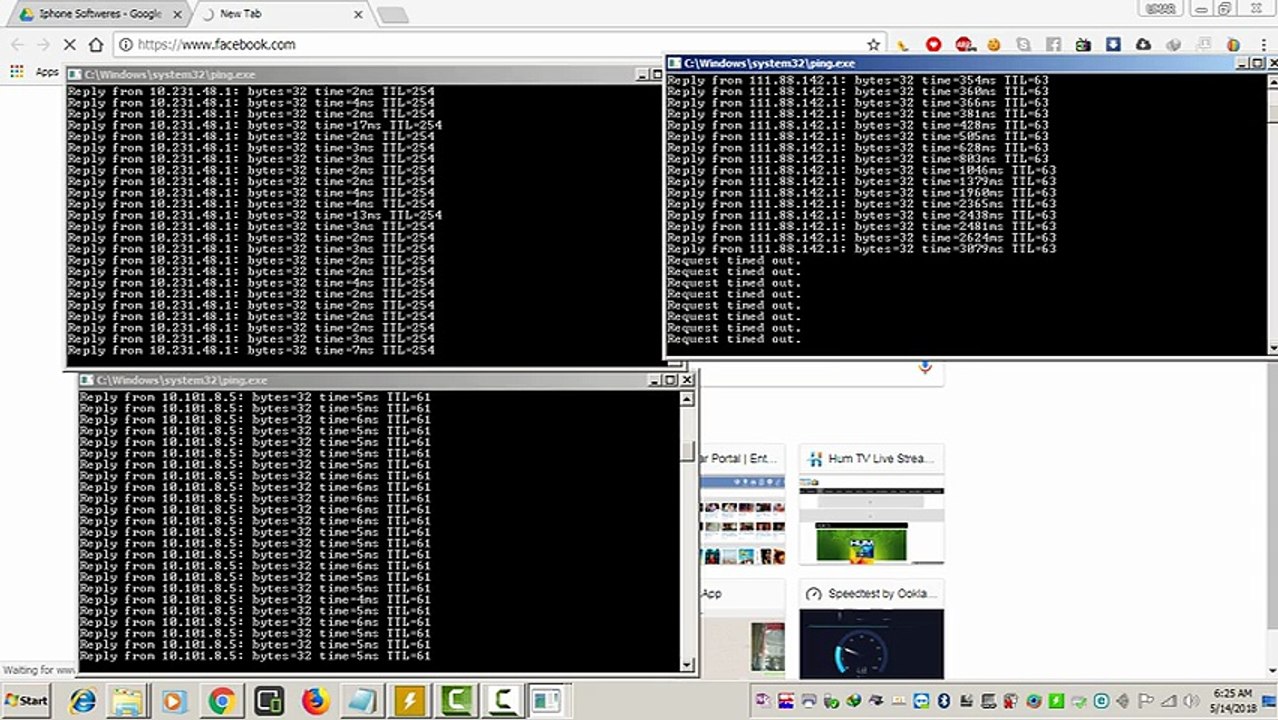Bookmark this page with the star icon
This screenshot has width=1278, height=720.
[x=873, y=45]
